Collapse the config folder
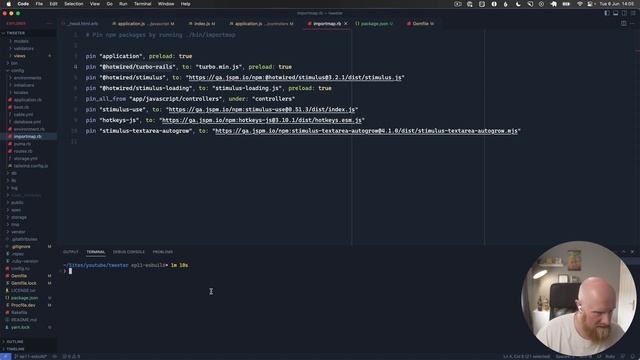 pyautogui.click(x=17, y=71)
